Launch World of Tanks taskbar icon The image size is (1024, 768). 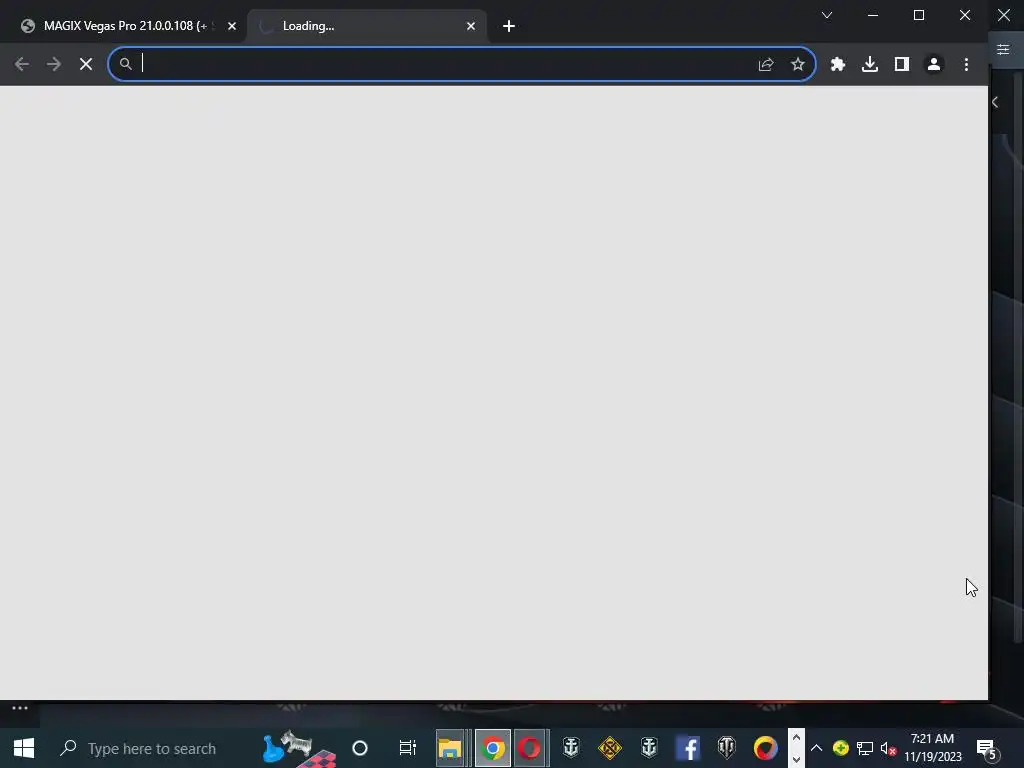726,748
